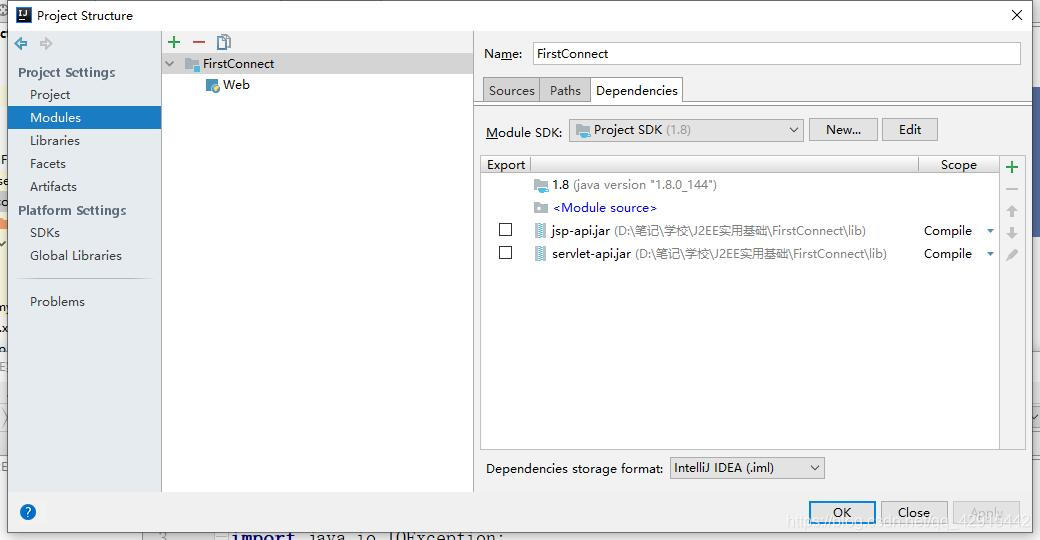The width and height of the screenshot is (1040, 540).
Task: Tick export checkbox for jsp-api.jar
Action: tap(505, 230)
